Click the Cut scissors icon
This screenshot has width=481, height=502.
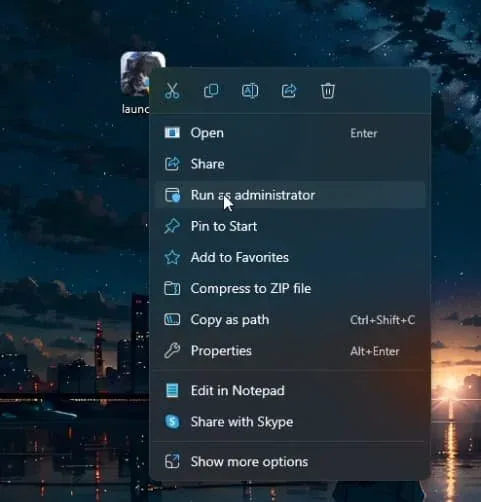click(172, 91)
